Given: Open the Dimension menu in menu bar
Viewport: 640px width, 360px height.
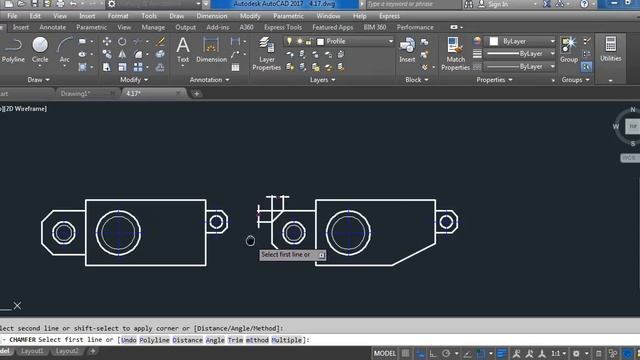Looking at the screenshot, I should [x=212, y=16].
